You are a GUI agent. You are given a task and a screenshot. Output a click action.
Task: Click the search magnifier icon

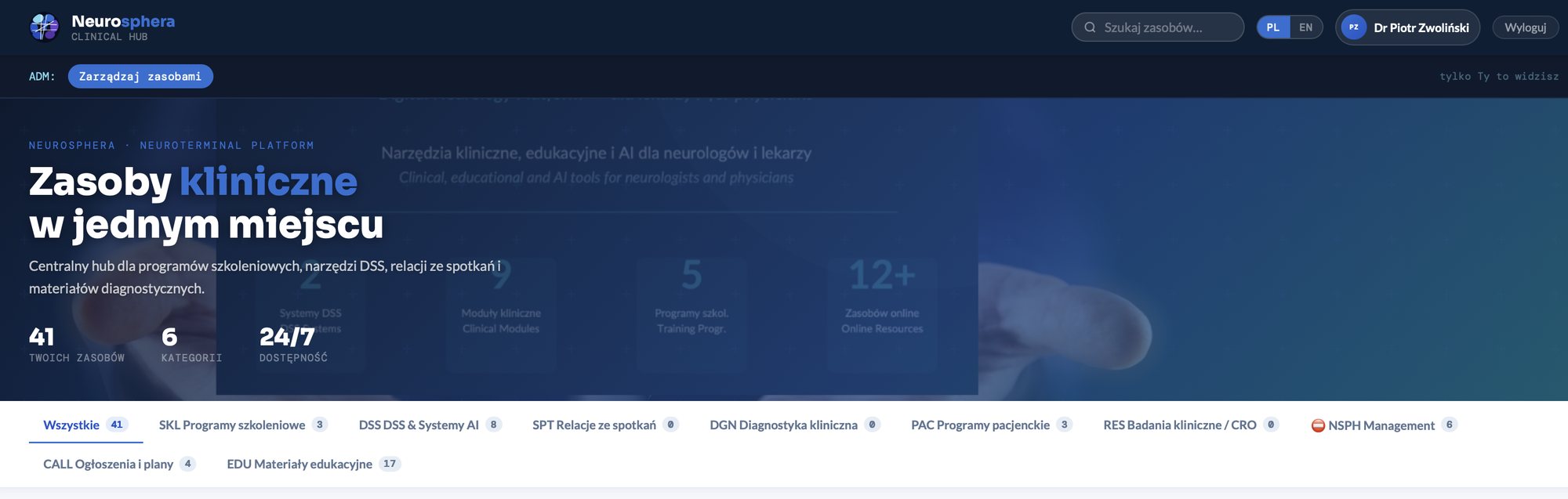pos(1090,27)
